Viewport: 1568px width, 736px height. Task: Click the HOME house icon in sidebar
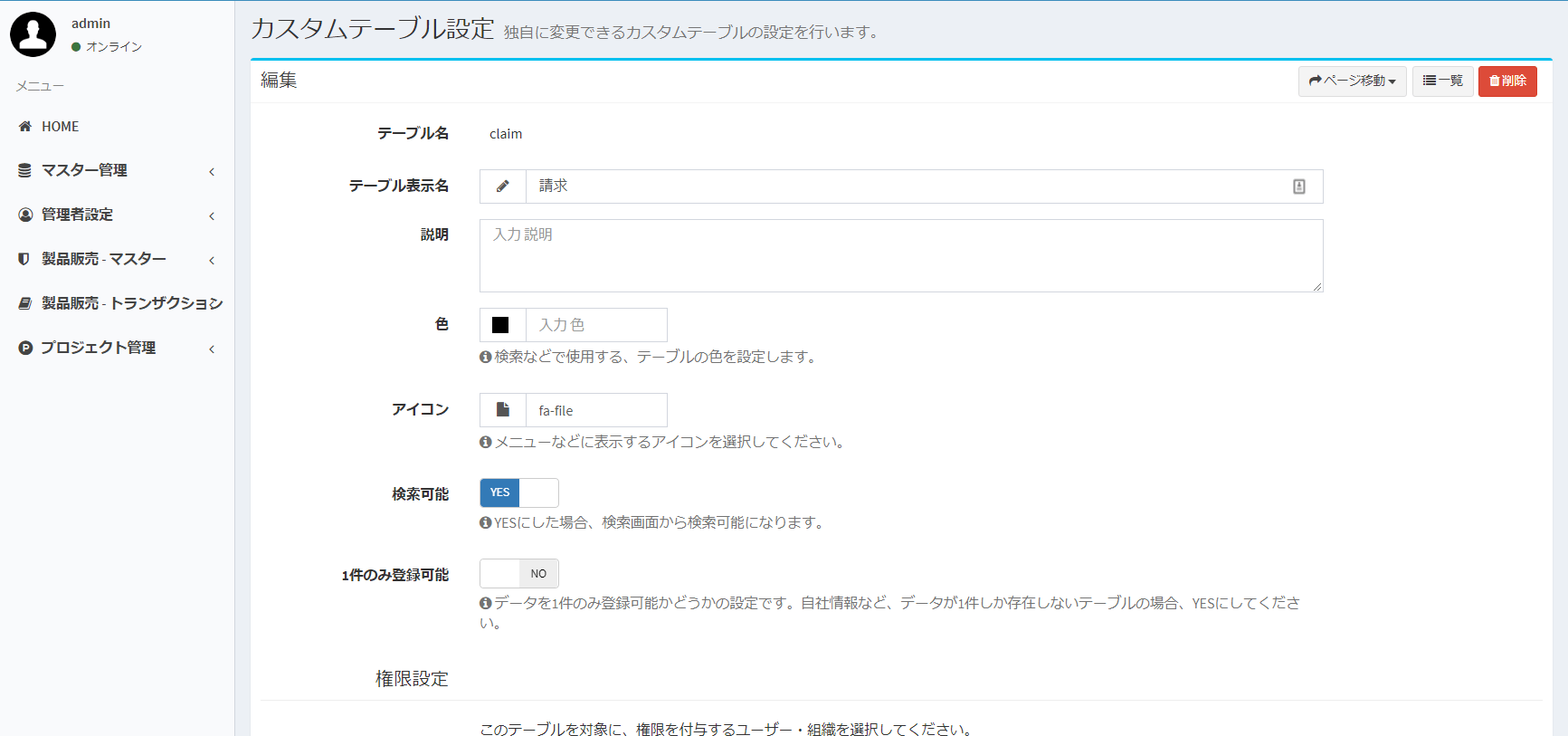tap(25, 127)
